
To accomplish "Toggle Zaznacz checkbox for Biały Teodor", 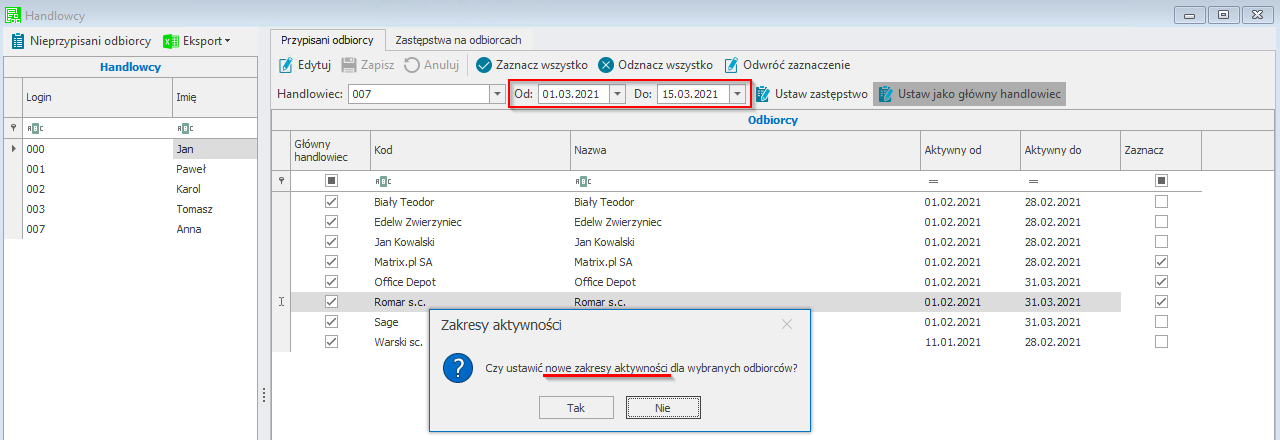I will (x=1161, y=202).
